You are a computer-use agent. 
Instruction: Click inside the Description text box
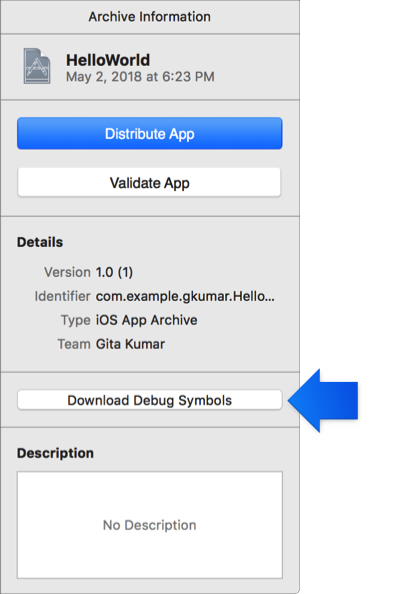point(150,525)
